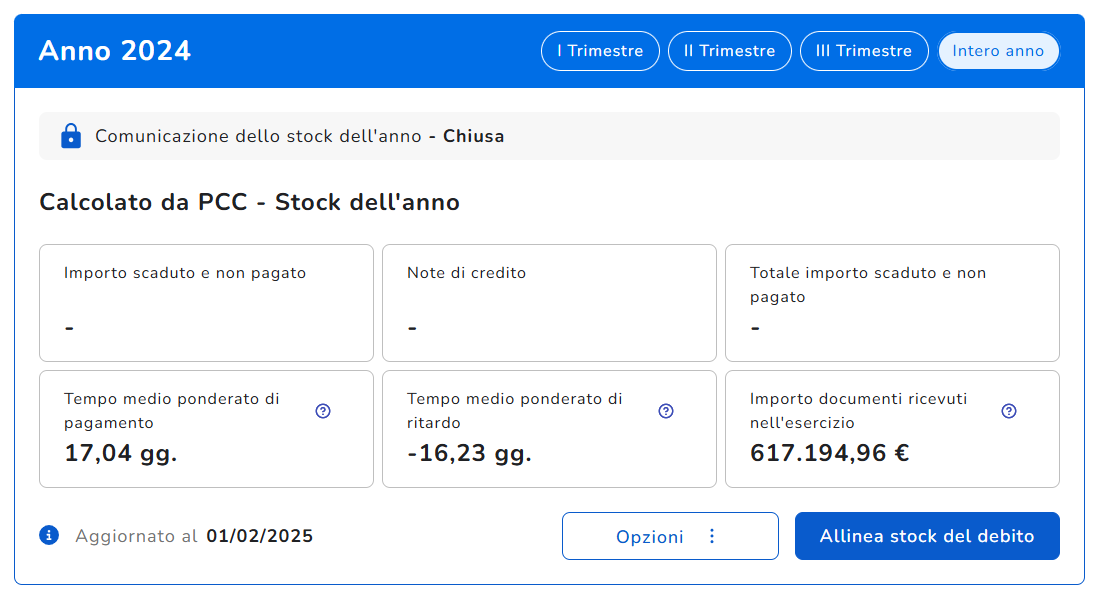Show the III Trimestre data
Image resolution: width=1110 pixels, height=608 pixels.
coord(864,51)
